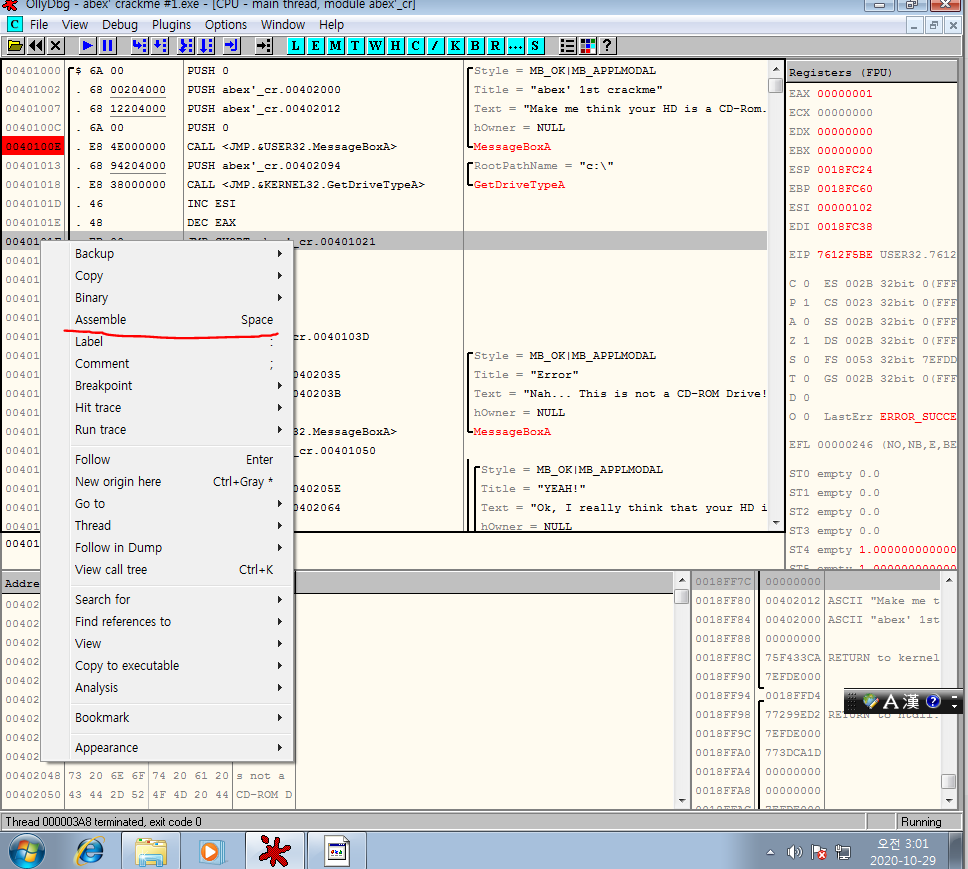Open Breakpoints window with B button
Image resolution: width=968 pixels, height=869 pixels.
point(475,46)
